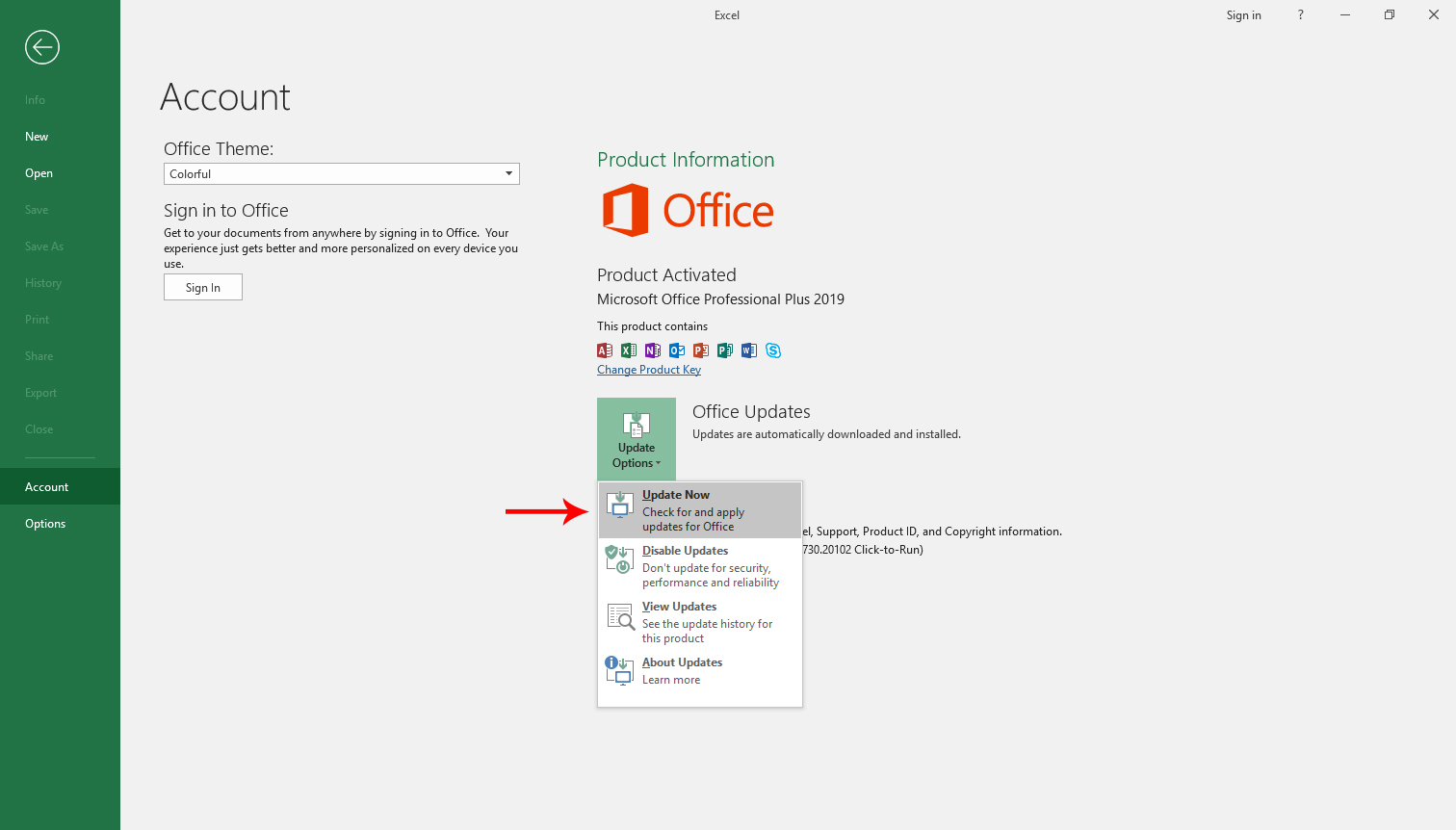This screenshot has height=830, width=1456.
Task: Select About Updates menu entry
Action: (x=700, y=671)
